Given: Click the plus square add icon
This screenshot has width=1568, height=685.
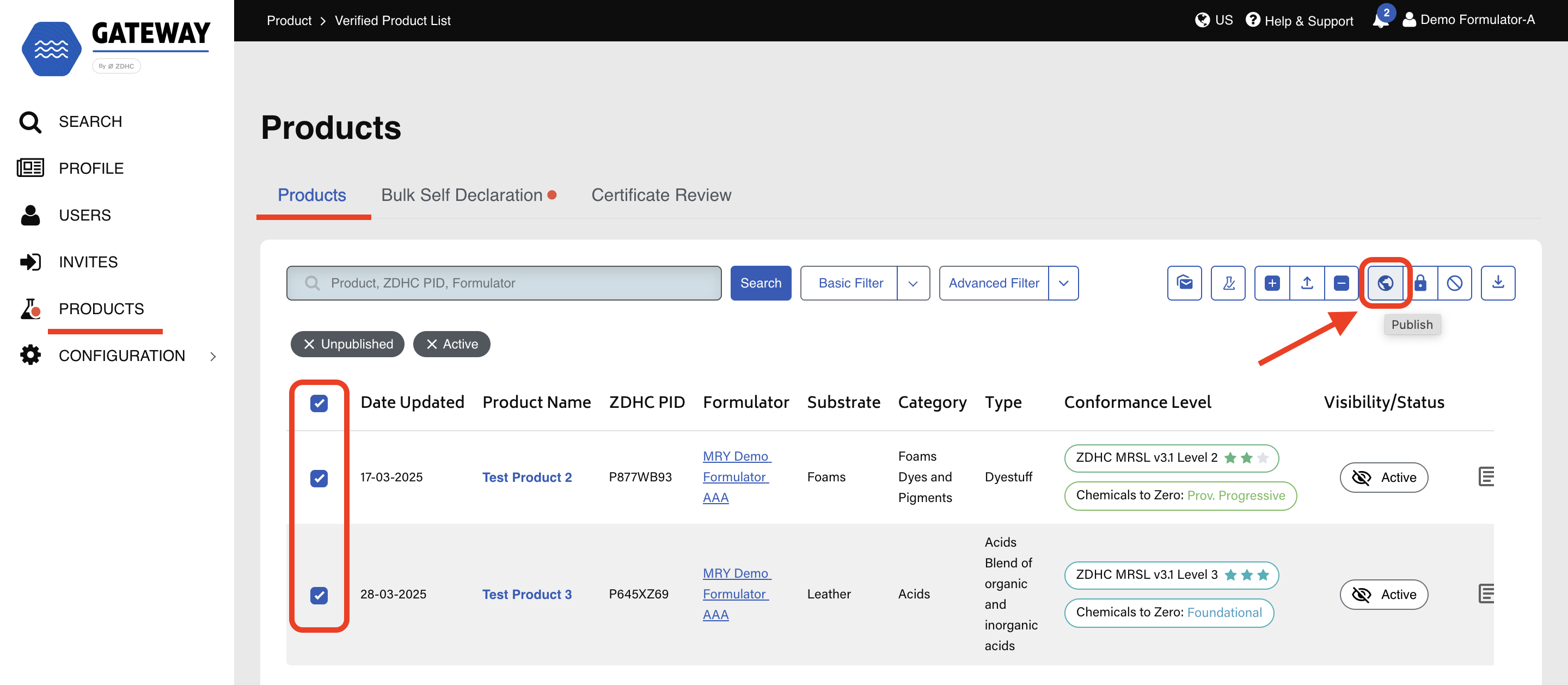Looking at the screenshot, I should click(x=1272, y=283).
